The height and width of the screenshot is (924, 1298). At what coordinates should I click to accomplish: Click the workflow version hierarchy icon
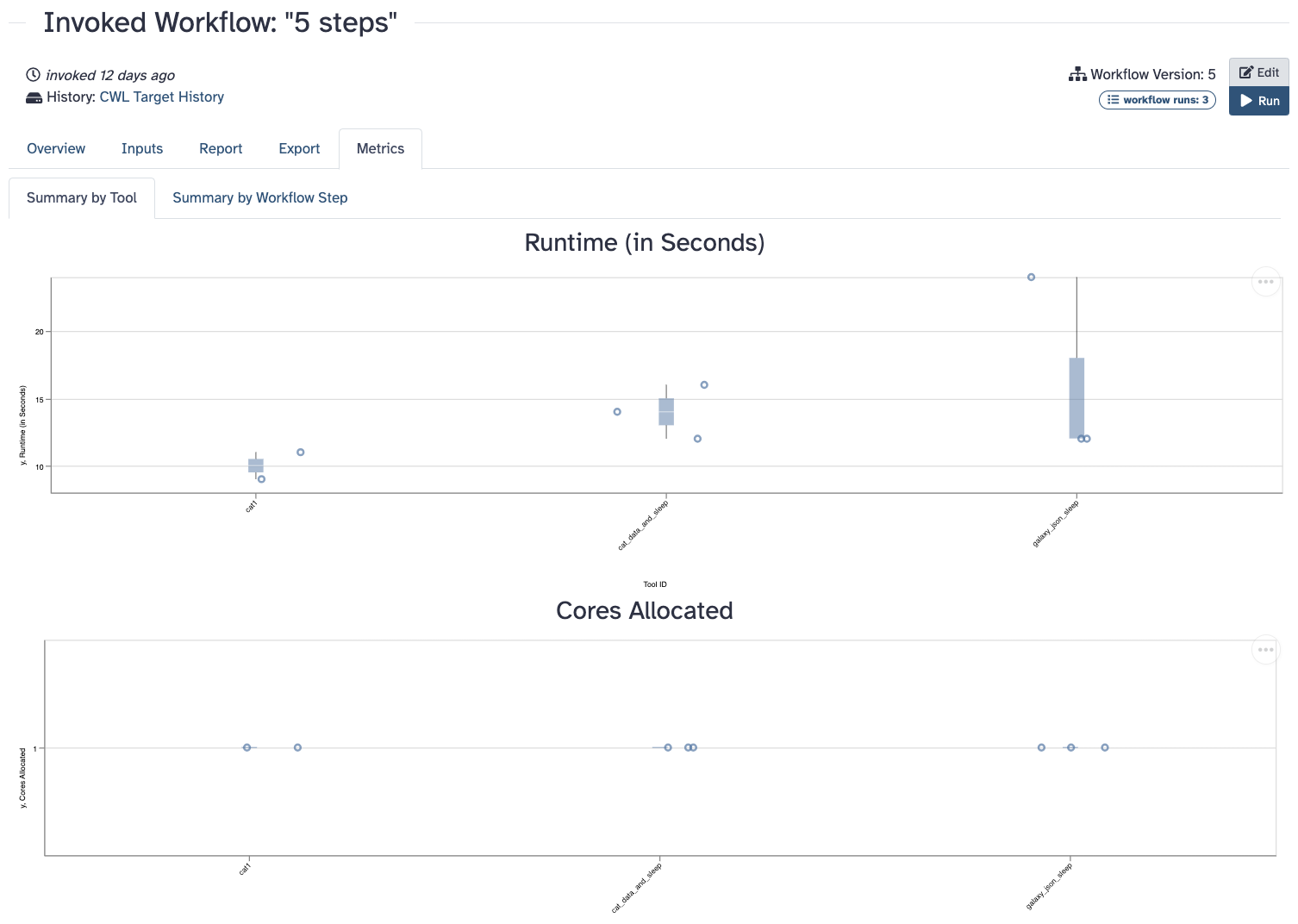pyautogui.click(x=1078, y=74)
